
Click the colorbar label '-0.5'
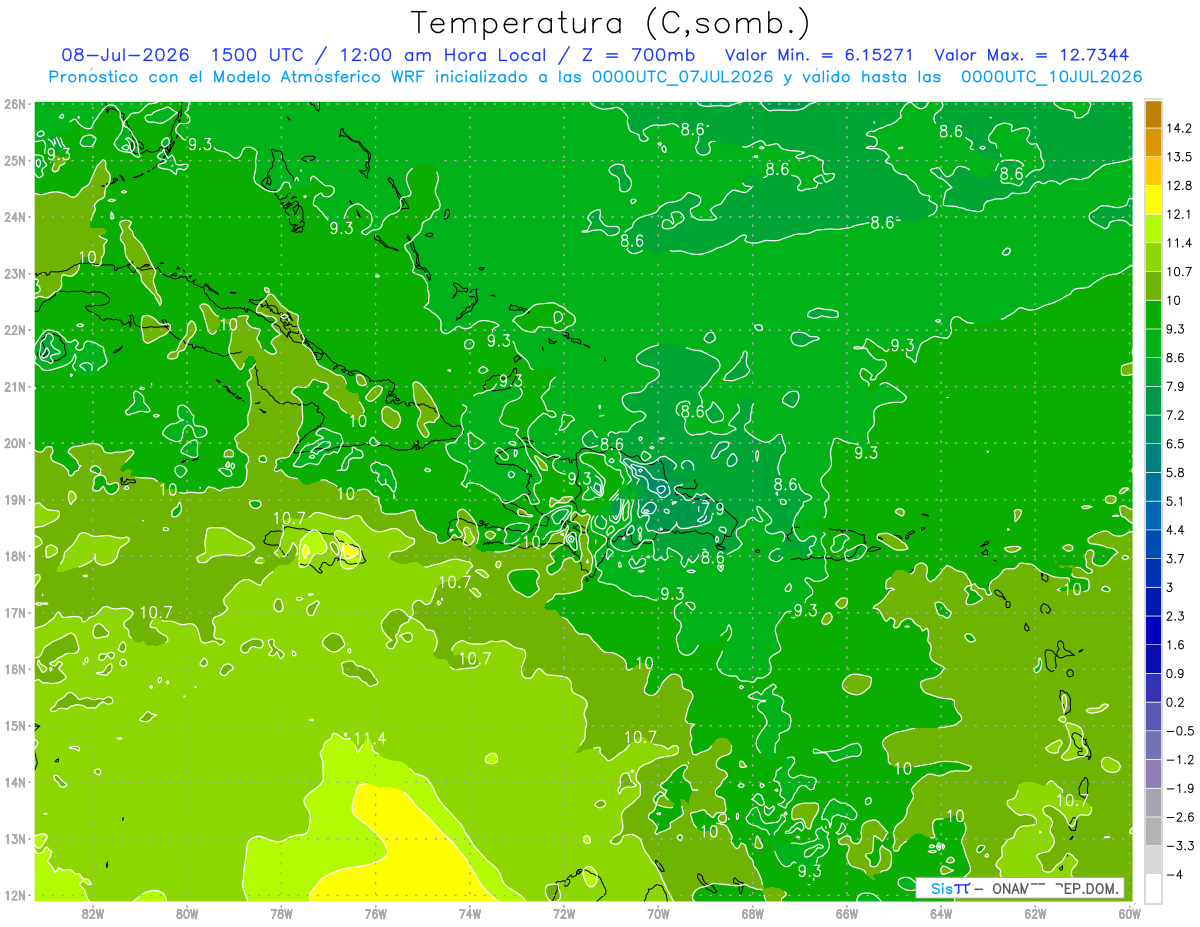tap(1179, 731)
